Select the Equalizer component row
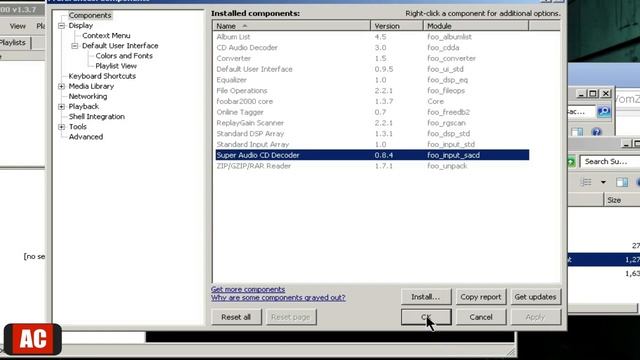 point(372,80)
